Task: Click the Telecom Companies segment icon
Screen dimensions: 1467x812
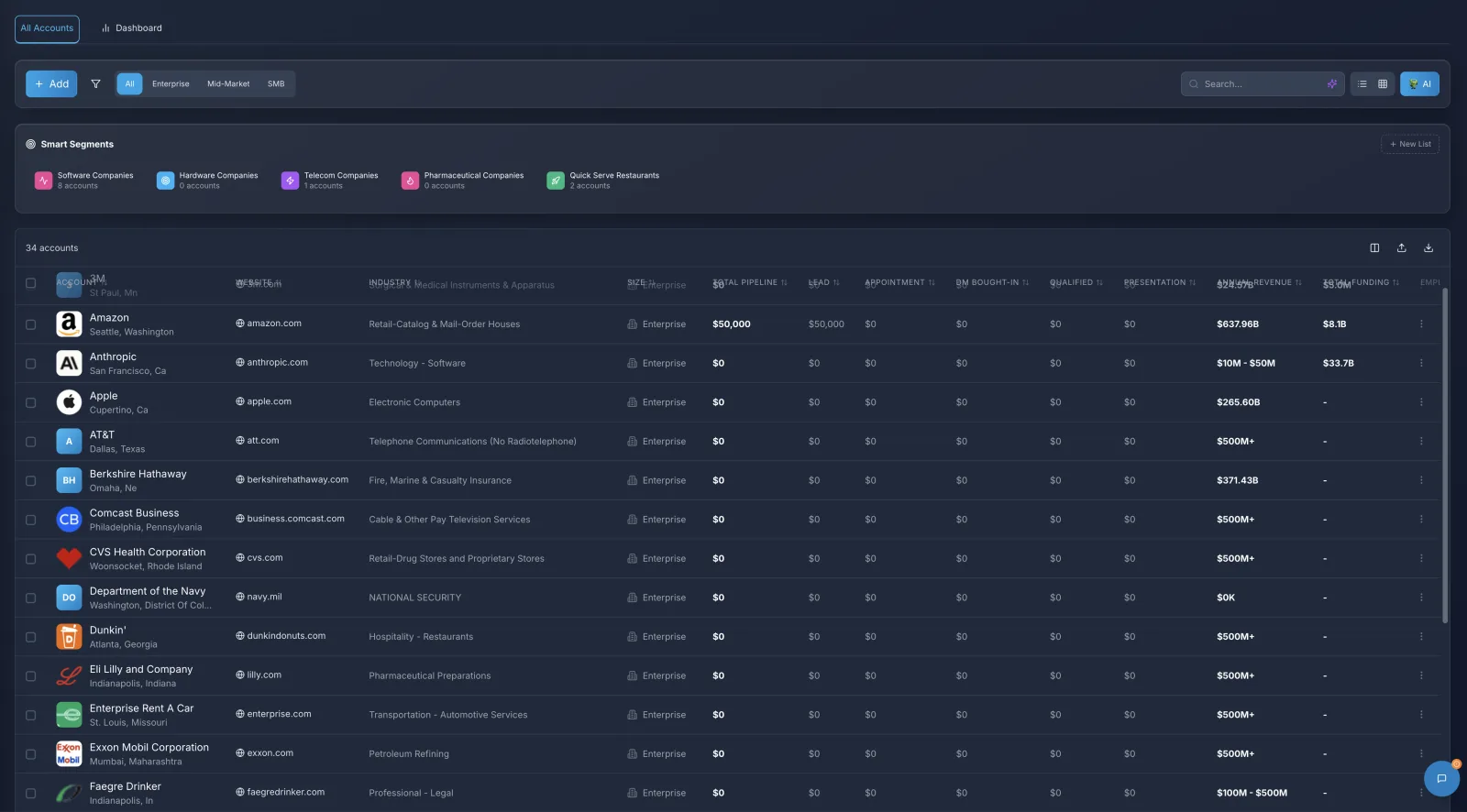Action: pos(290,181)
